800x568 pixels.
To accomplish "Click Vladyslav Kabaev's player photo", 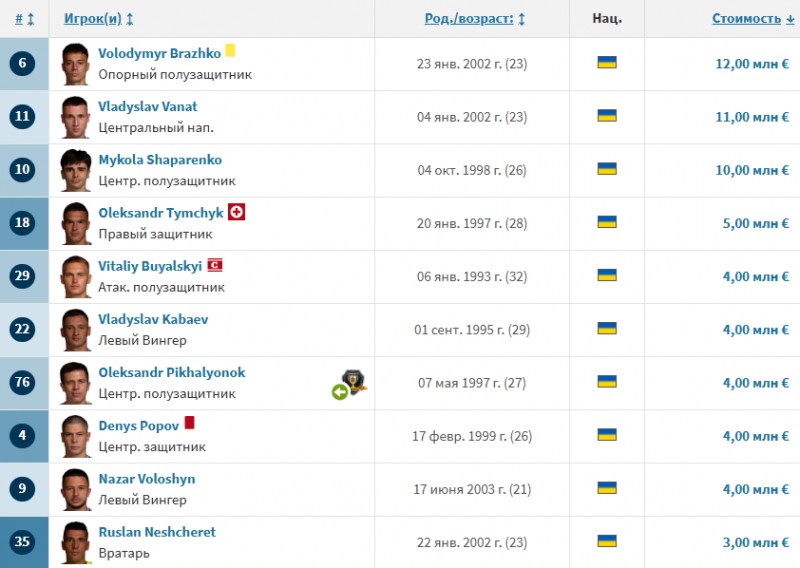I will coord(75,329).
